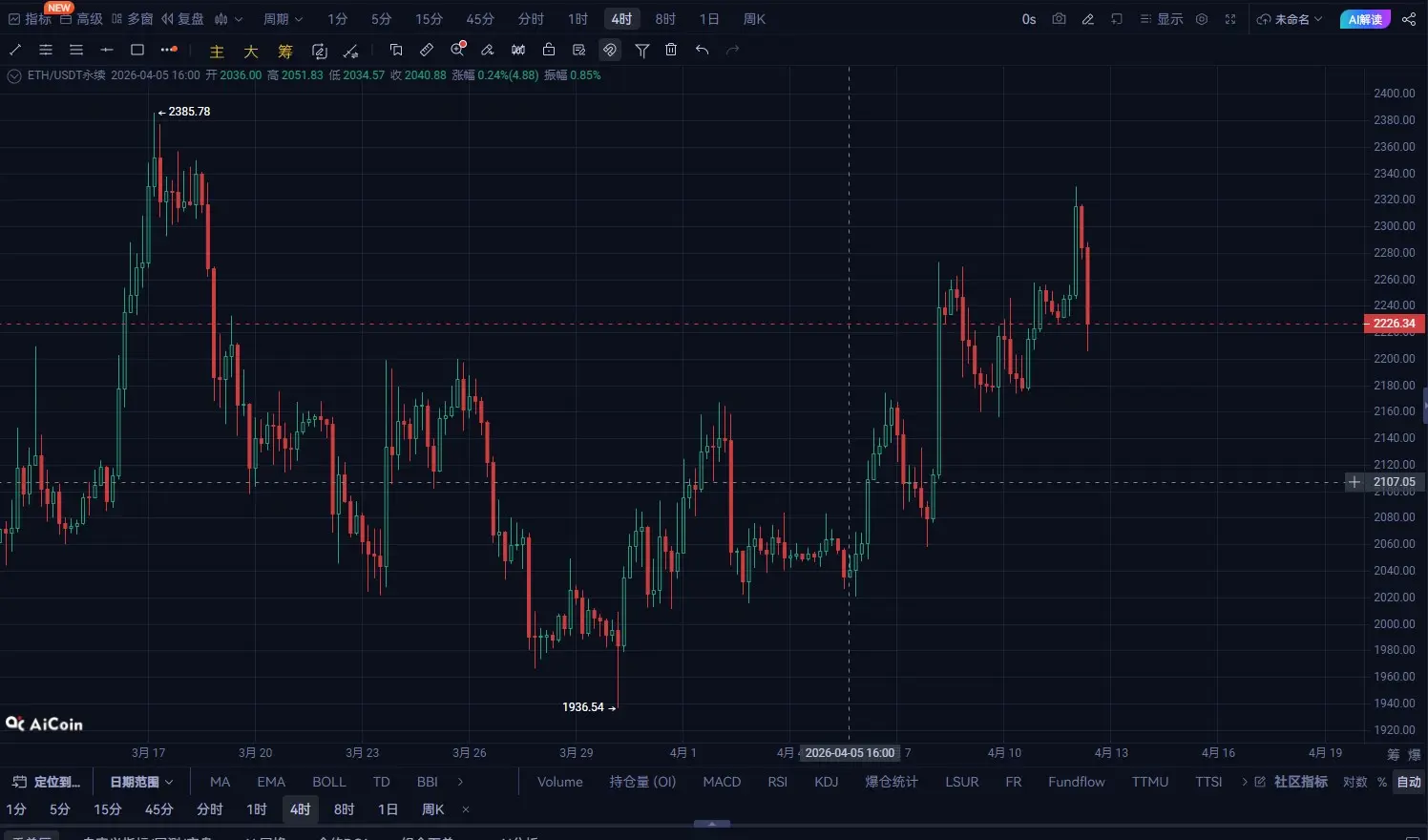Open 社区指标 community indicators
This screenshot has width=1428, height=840.
[x=1291, y=782]
